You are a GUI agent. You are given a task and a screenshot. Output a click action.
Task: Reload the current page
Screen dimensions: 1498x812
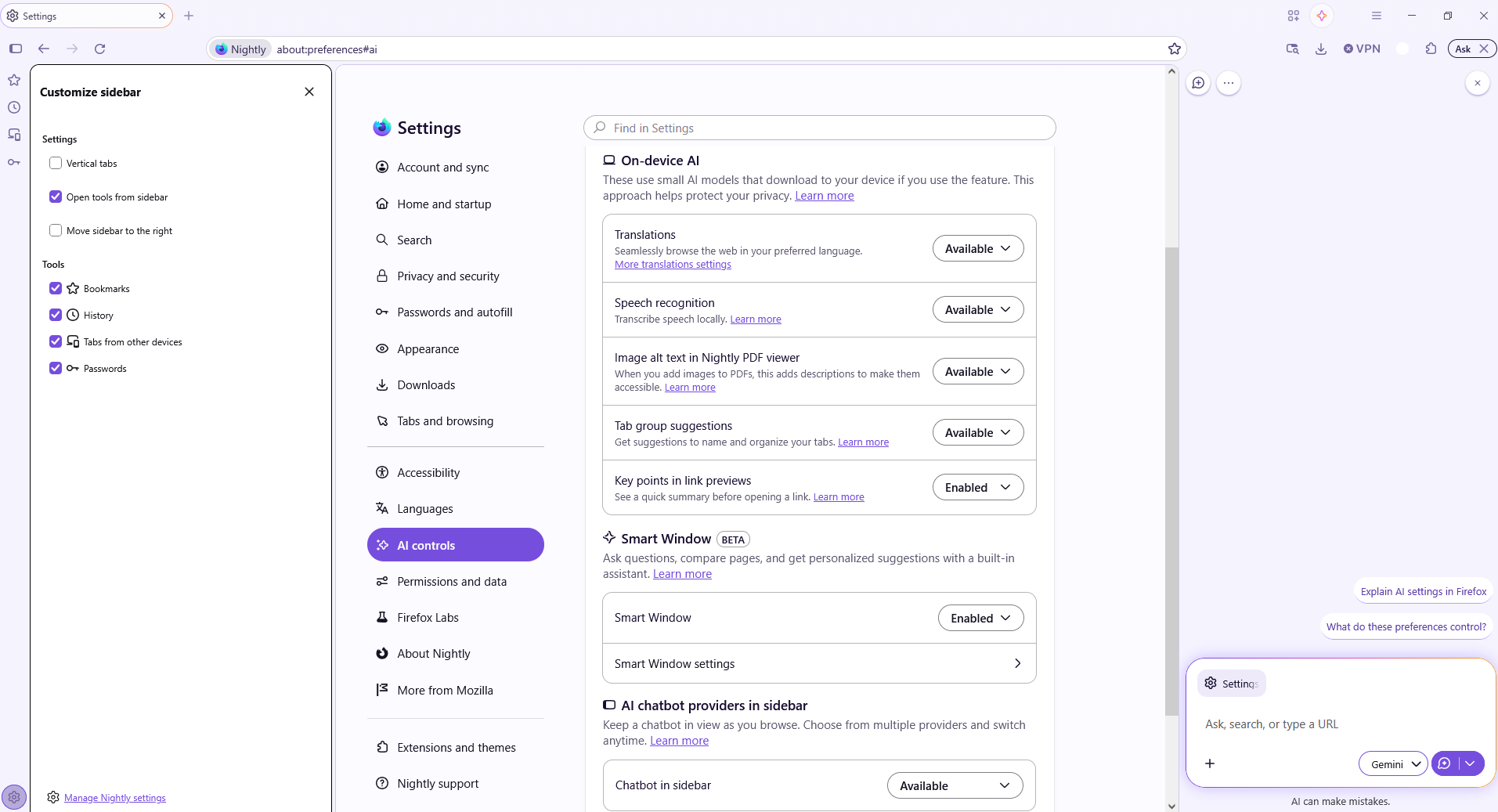click(100, 49)
